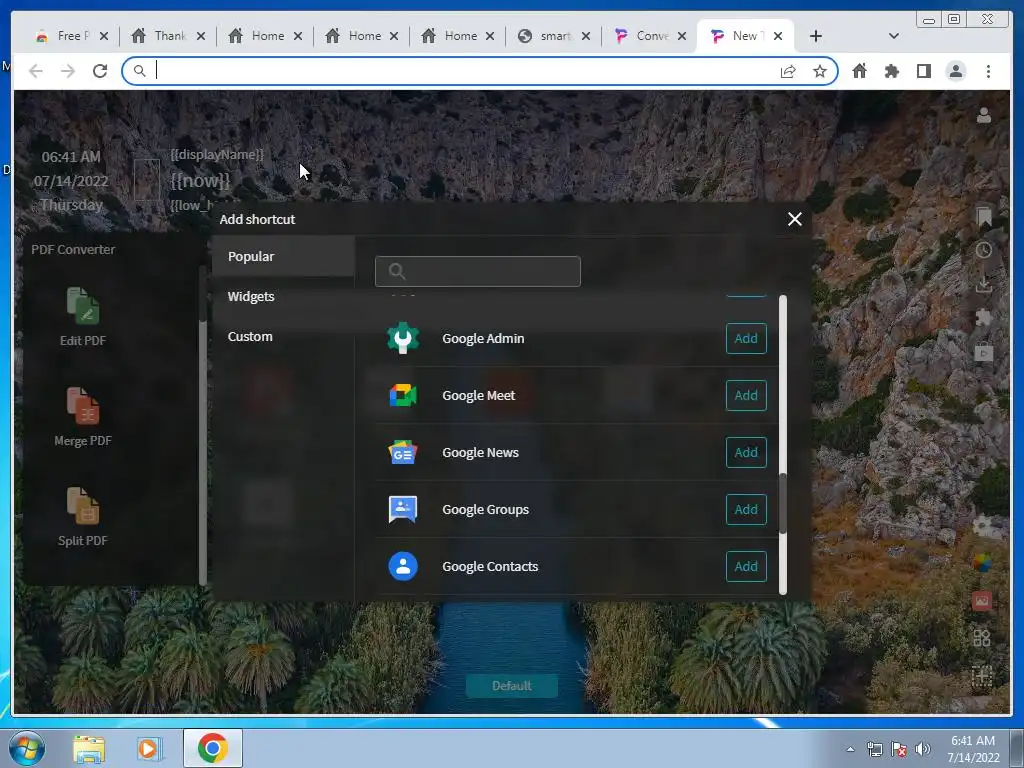Close the Add shortcut dialog
Image resolution: width=1024 pixels, height=768 pixels.
click(x=794, y=219)
